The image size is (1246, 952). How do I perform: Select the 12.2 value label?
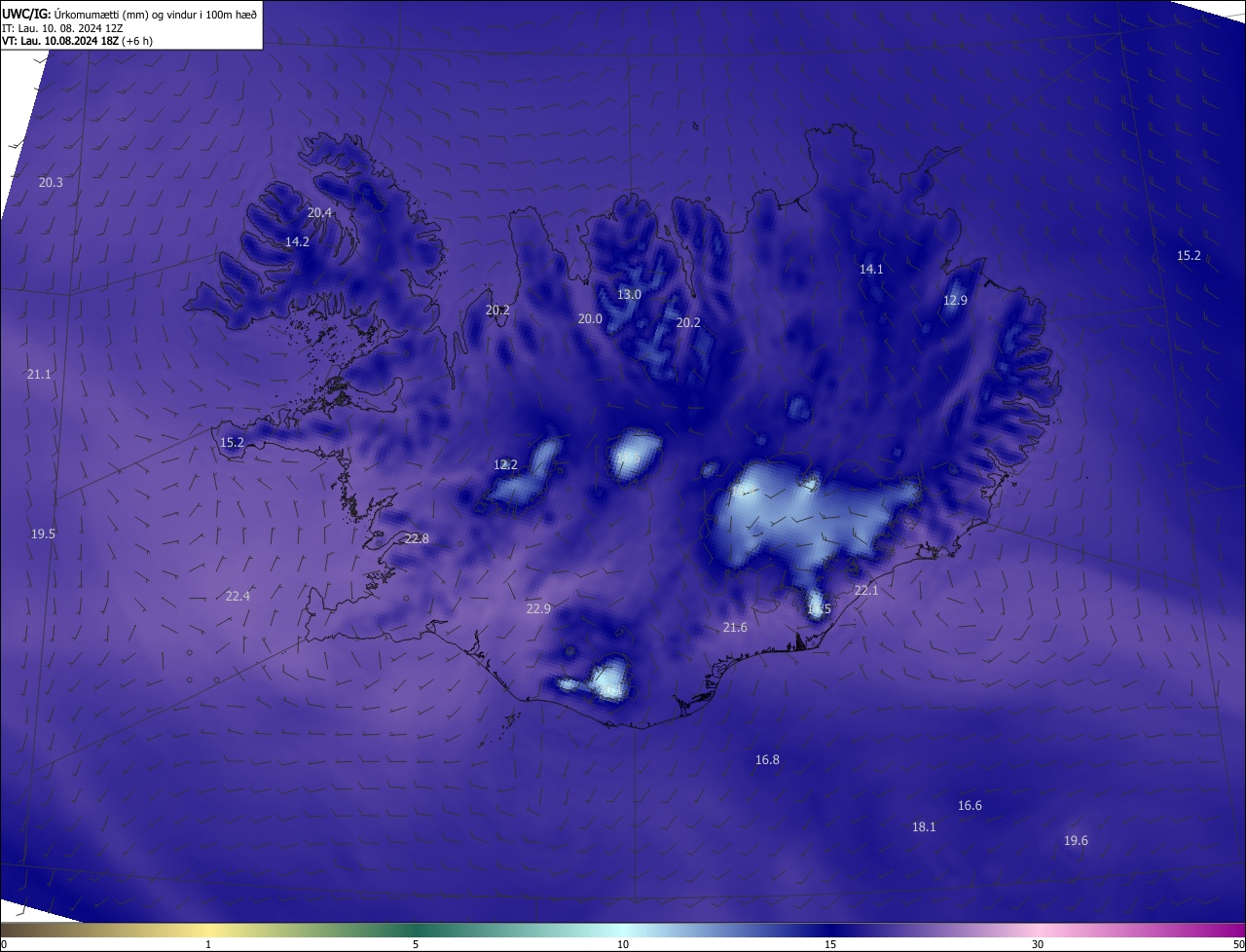pos(505,464)
